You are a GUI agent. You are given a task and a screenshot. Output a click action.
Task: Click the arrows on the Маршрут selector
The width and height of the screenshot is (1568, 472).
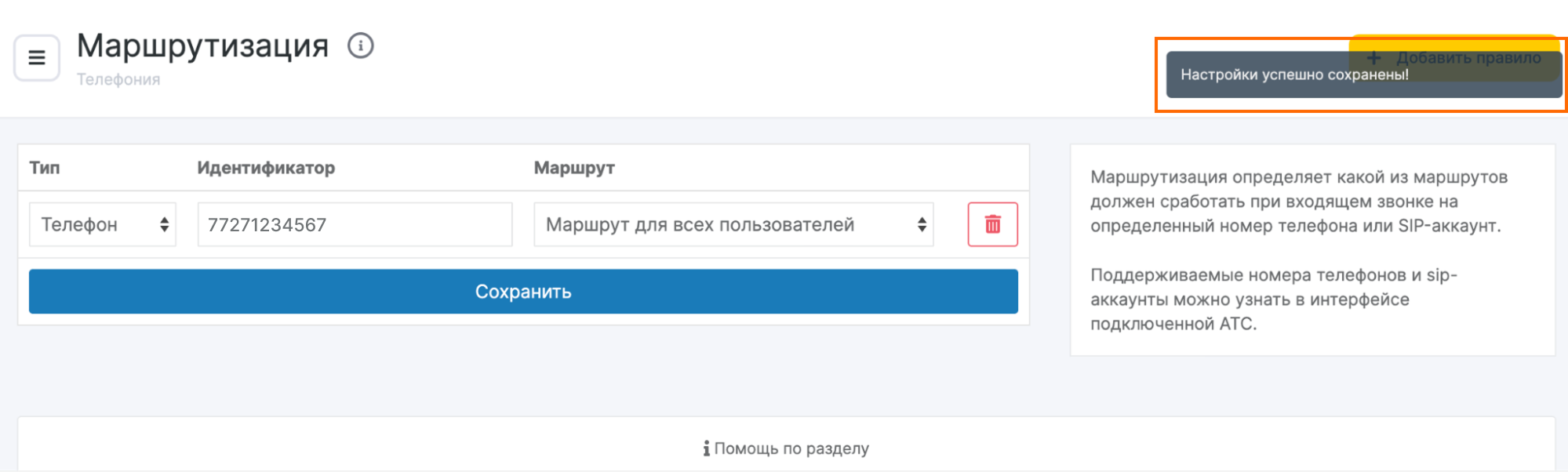pyautogui.click(x=922, y=225)
